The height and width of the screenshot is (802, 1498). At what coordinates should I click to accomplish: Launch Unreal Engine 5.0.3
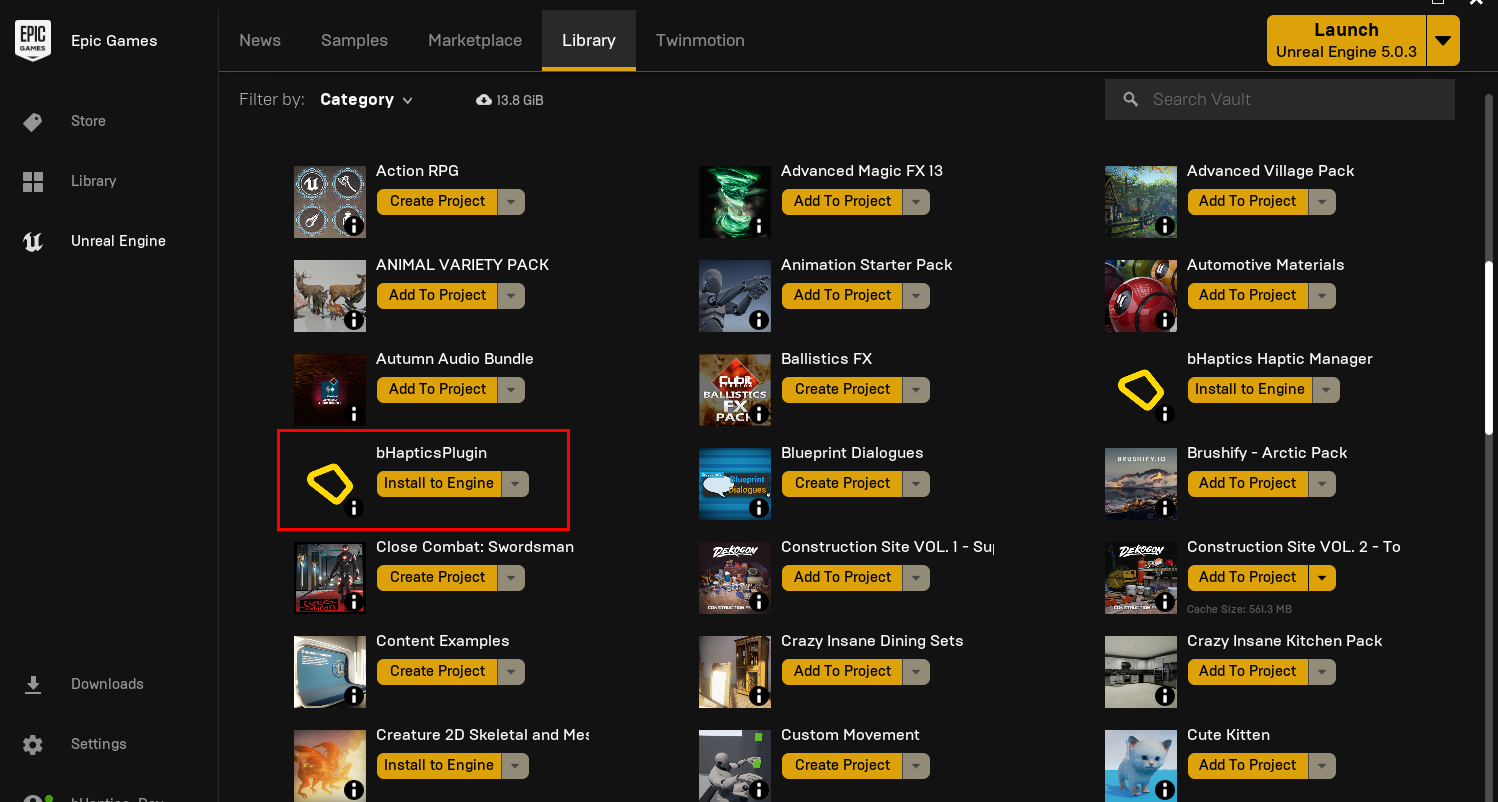1346,41
